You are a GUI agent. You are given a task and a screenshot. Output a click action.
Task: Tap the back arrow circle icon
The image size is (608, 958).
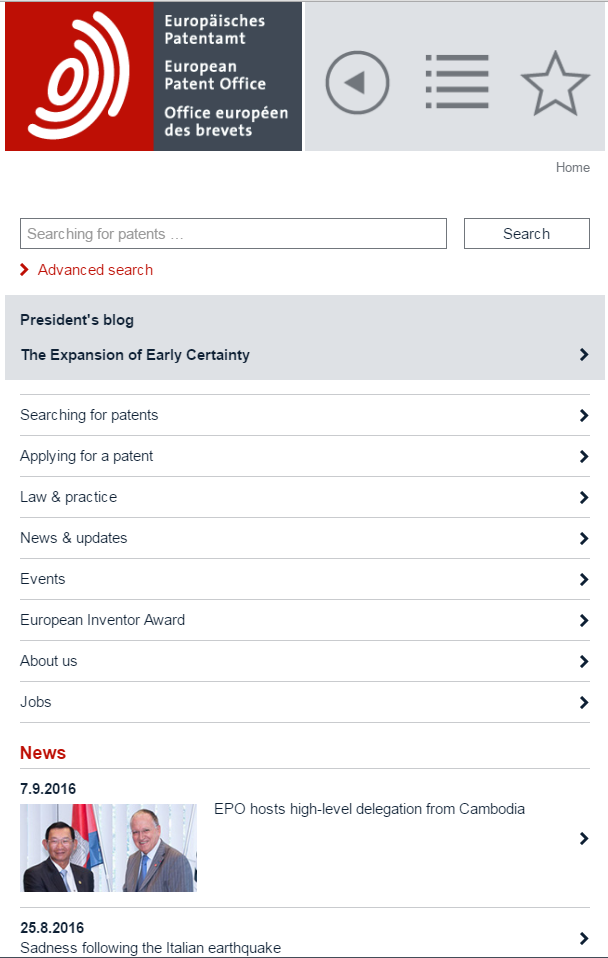(x=357, y=82)
